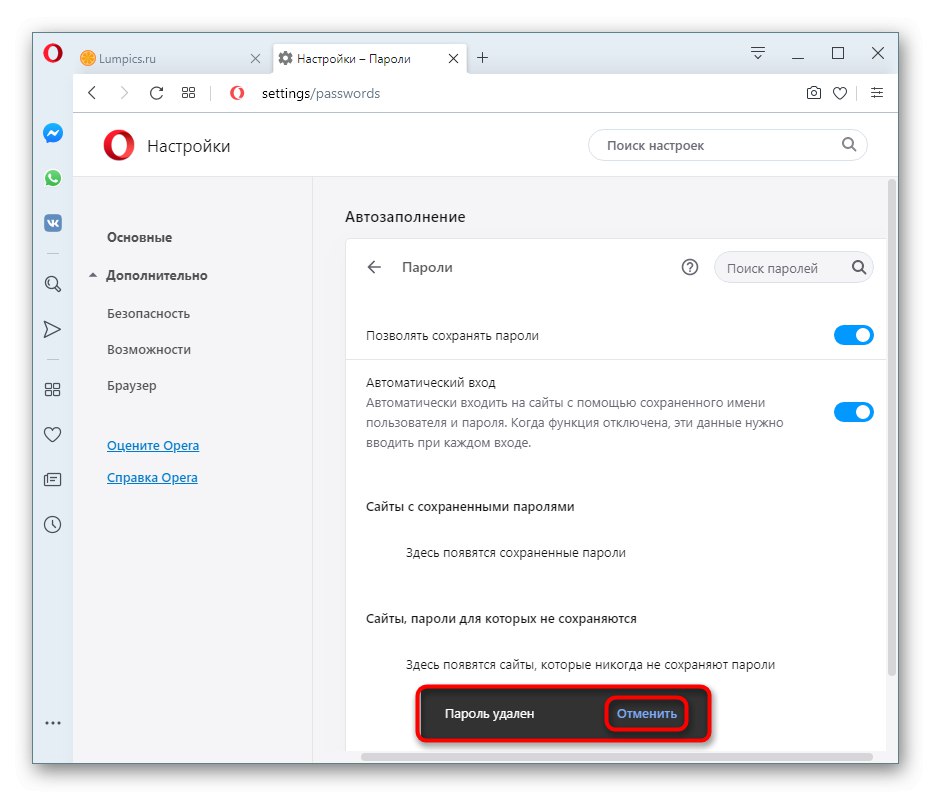
Task: Click Сайты, пароли для которых не сохраняются
Action: [501, 619]
